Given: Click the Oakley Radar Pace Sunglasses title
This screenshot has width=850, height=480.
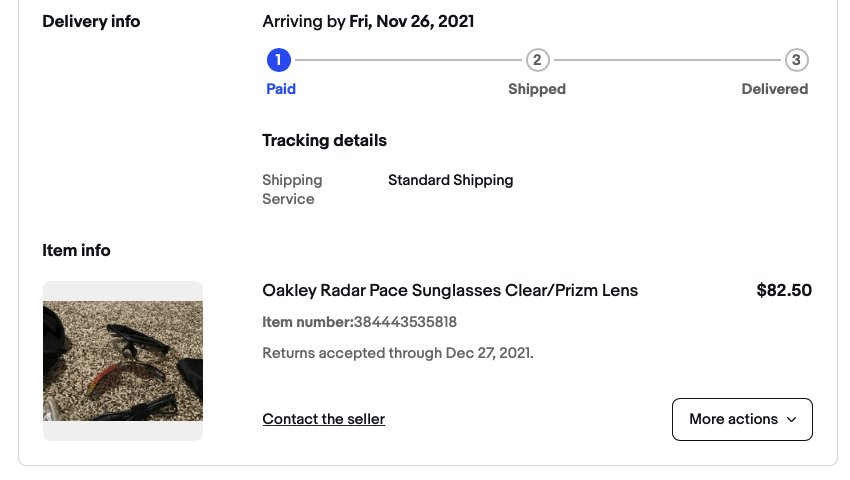Looking at the screenshot, I should 450,291.
